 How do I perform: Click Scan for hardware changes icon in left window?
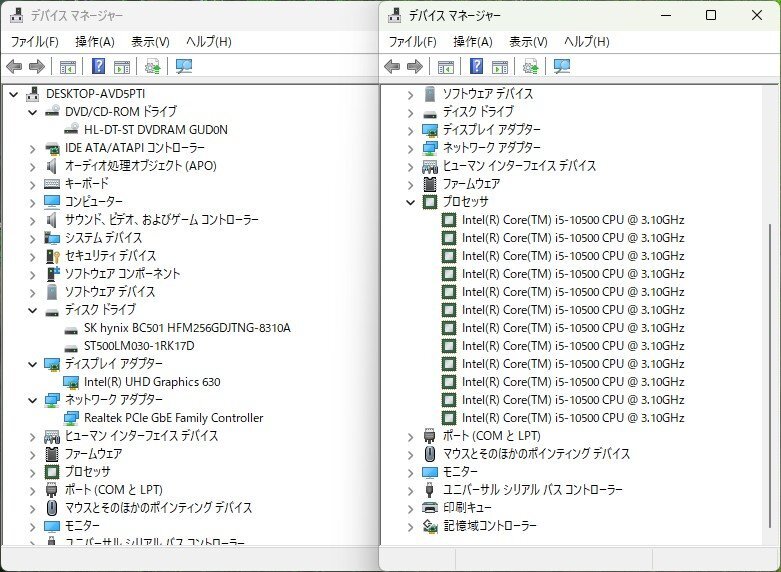tap(184, 66)
